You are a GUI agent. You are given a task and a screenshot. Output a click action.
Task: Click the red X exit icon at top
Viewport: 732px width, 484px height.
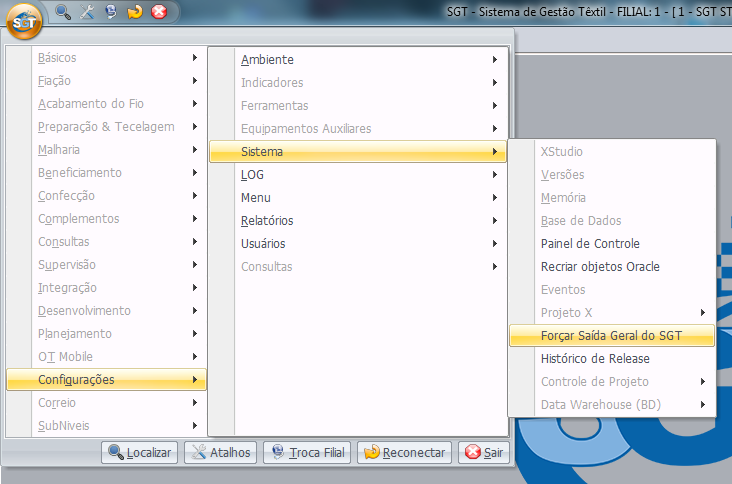(158, 12)
